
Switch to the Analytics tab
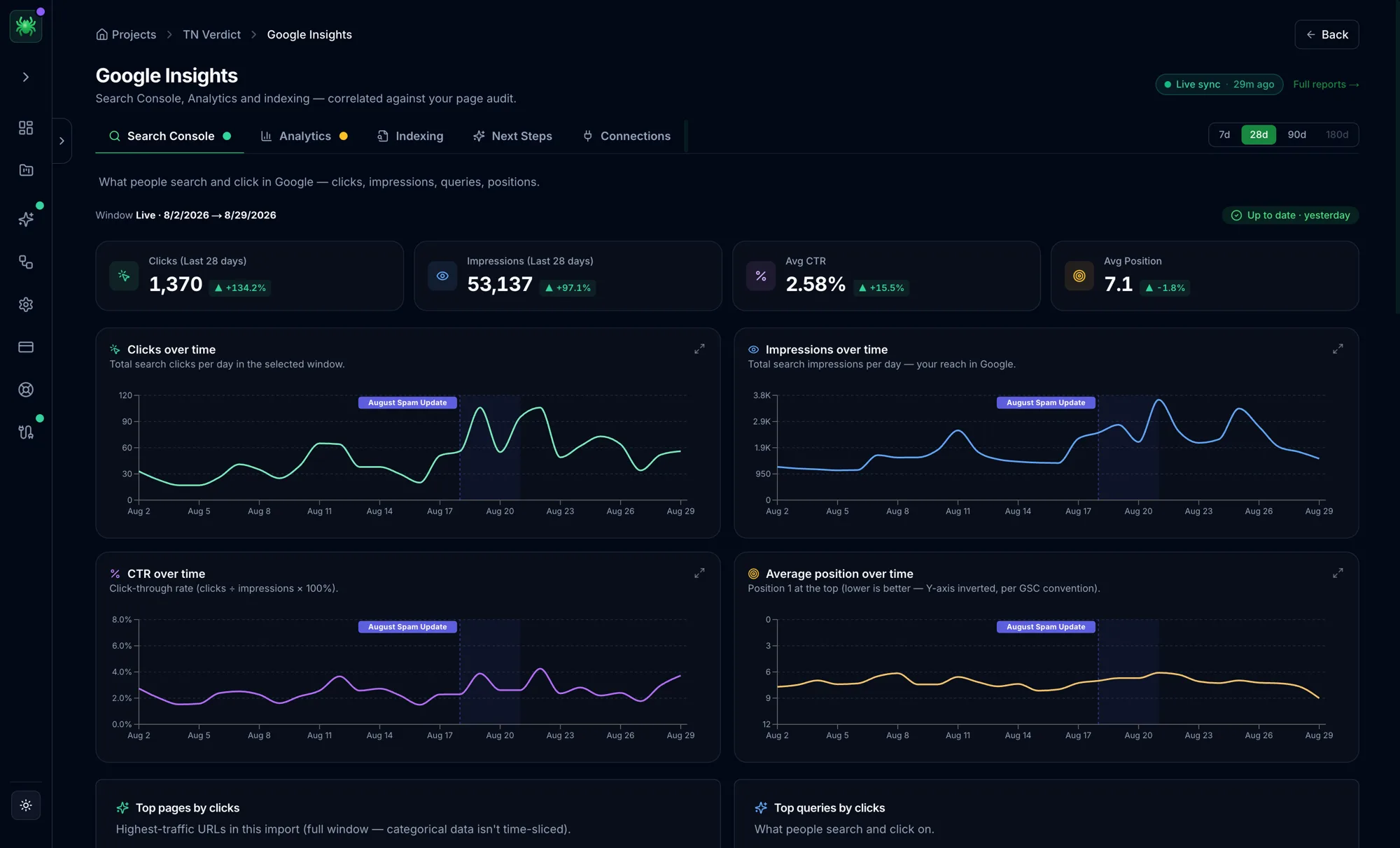point(304,136)
